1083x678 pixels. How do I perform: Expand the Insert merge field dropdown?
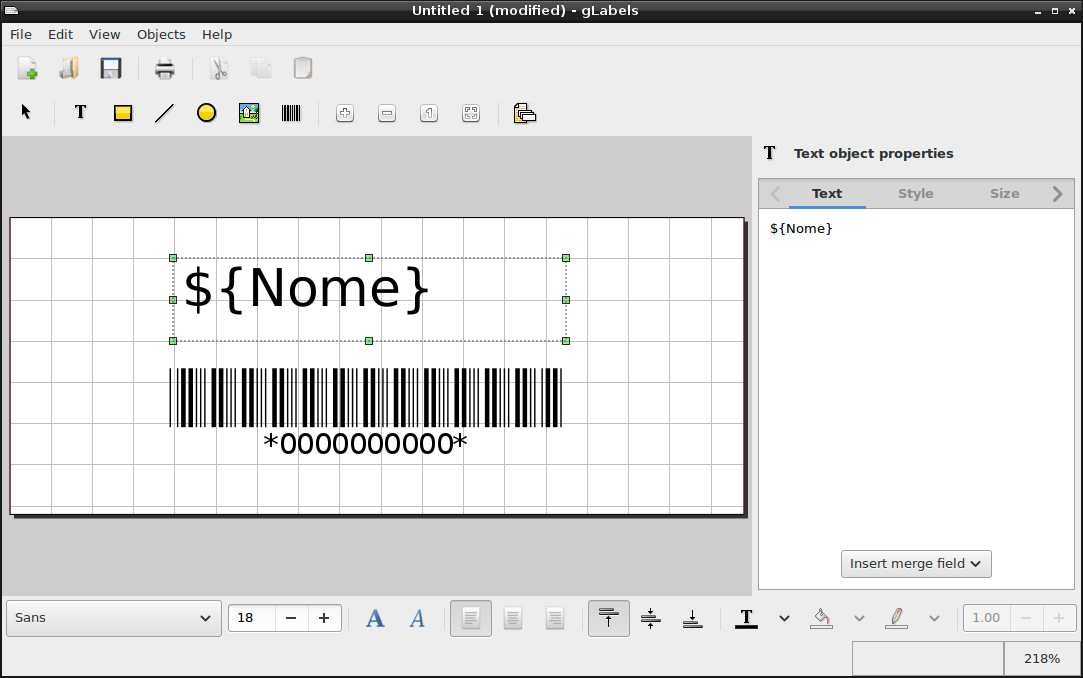(x=916, y=564)
